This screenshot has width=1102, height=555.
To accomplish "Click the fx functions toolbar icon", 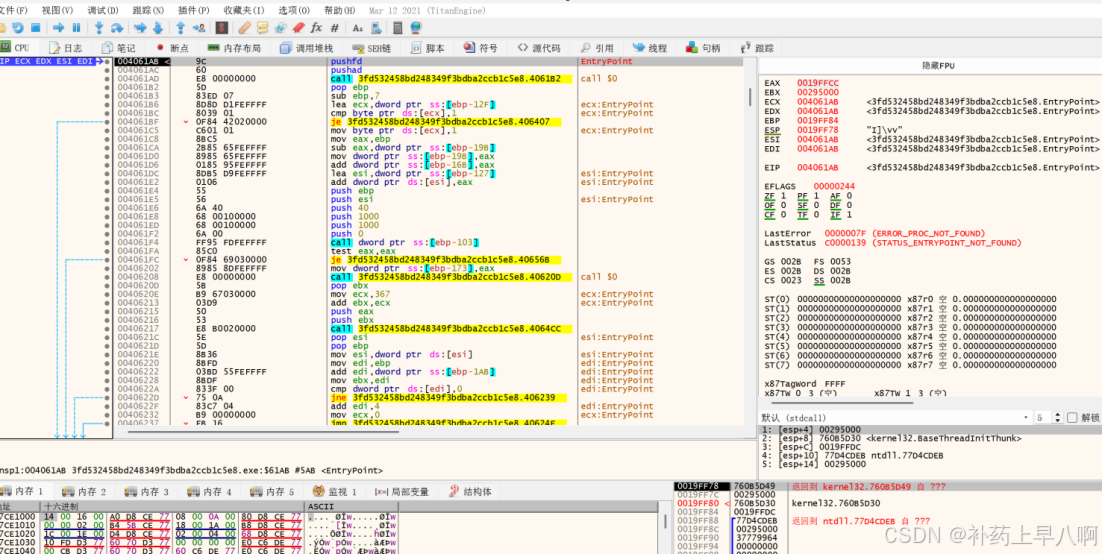I will click(x=316, y=28).
